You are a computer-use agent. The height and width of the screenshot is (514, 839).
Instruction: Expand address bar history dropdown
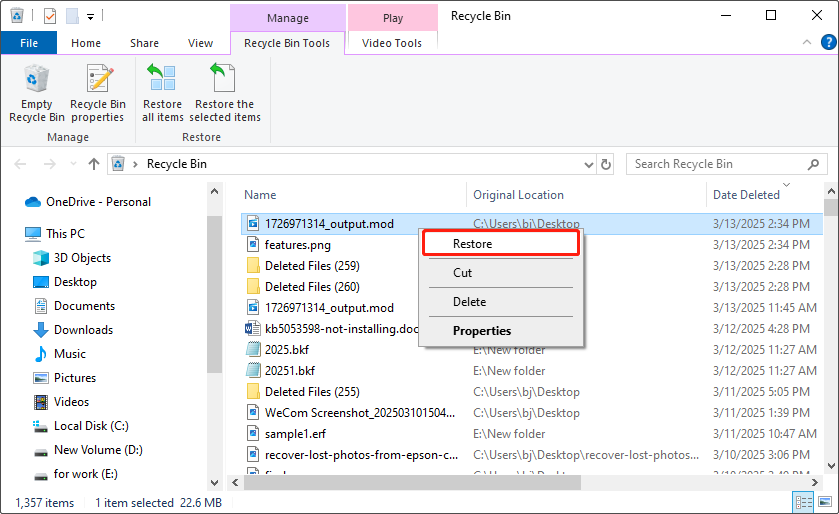(589, 164)
